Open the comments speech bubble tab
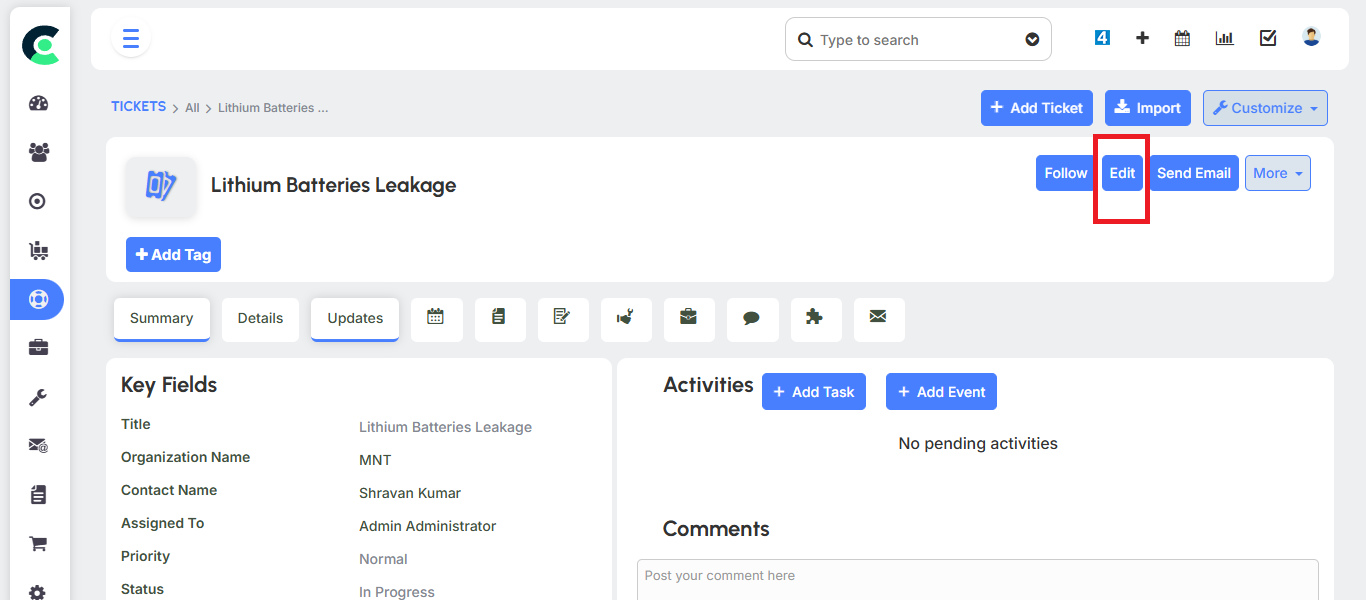 click(752, 318)
